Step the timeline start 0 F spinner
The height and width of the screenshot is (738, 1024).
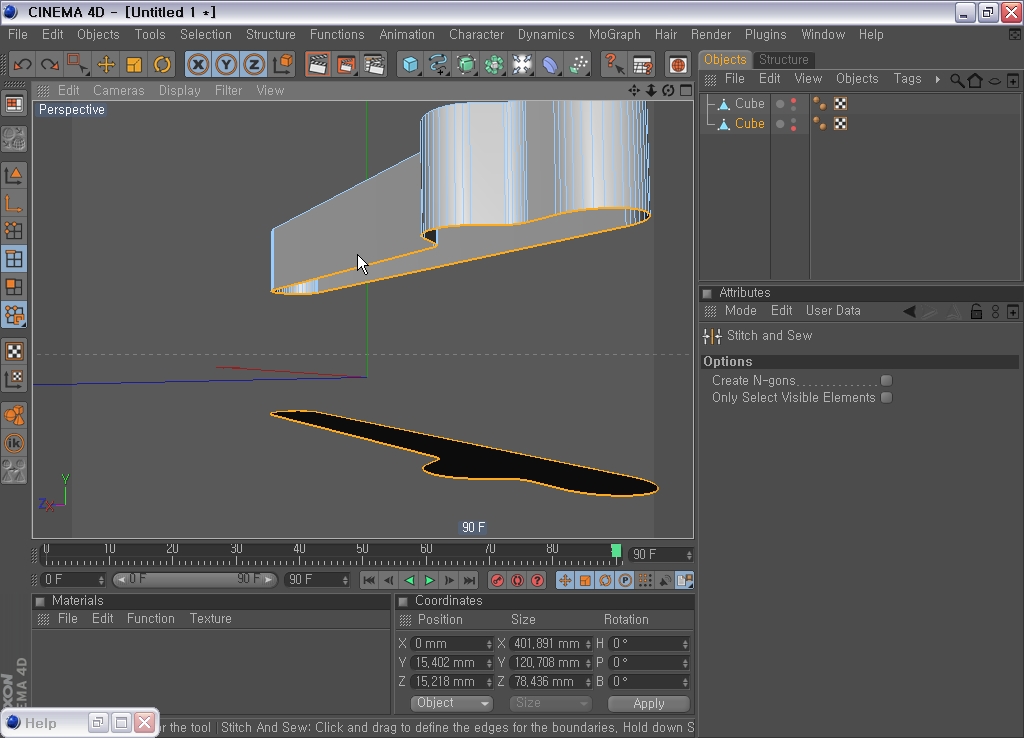(x=101, y=580)
